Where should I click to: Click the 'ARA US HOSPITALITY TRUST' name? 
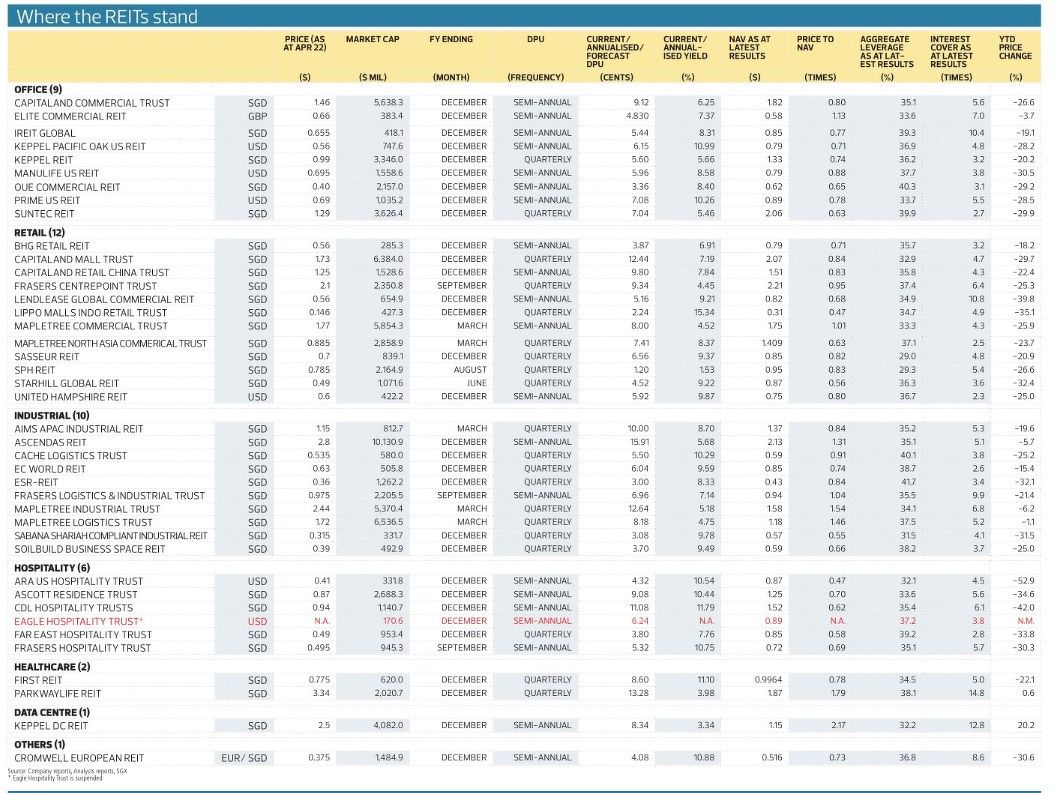79,582
